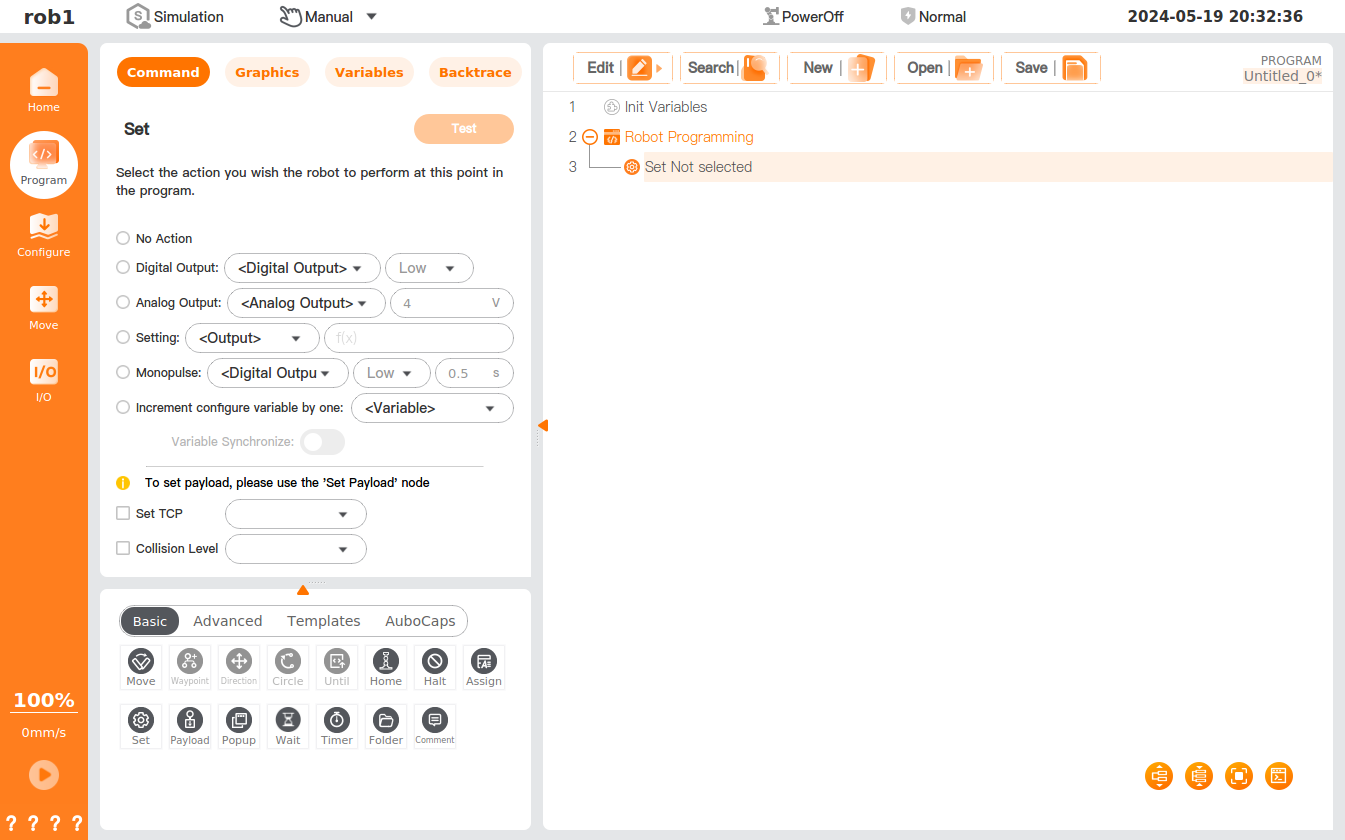
Task: Add a Timer command node
Action: pos(337,726)
